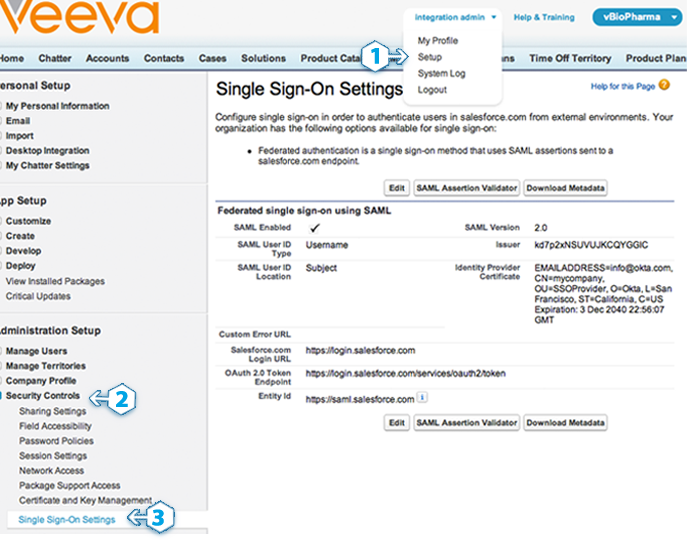Click the orange help question mark icon
This screenshot has height=540, width=687.
pos(664,87)
